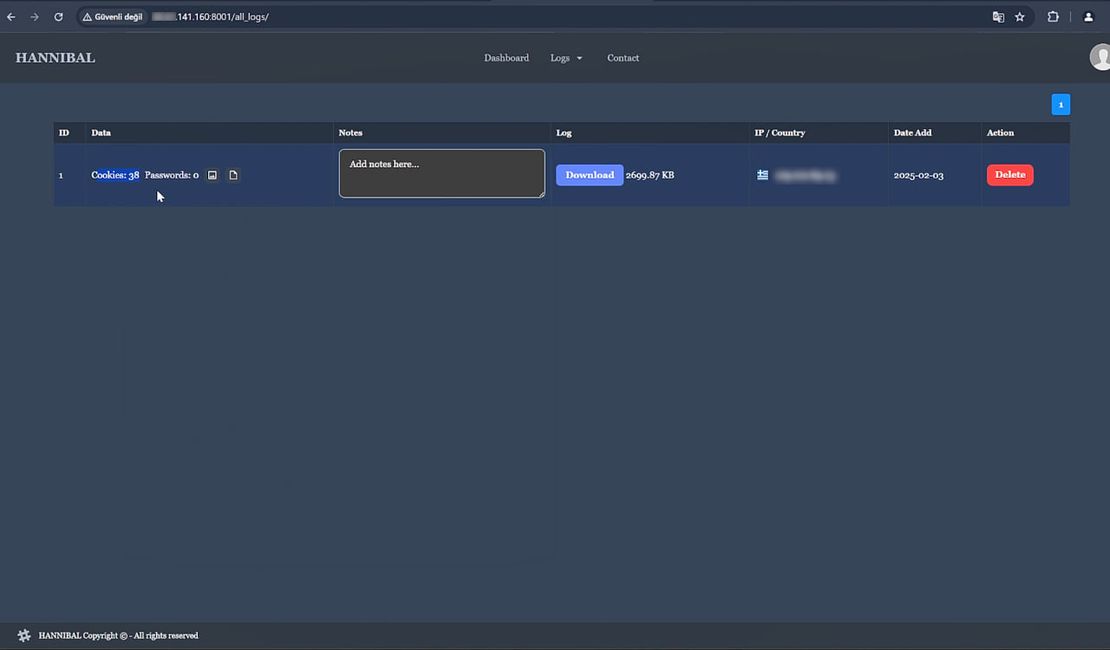Click the URL address bar
The image size is (1110, 650).
[x=500, y=17]
